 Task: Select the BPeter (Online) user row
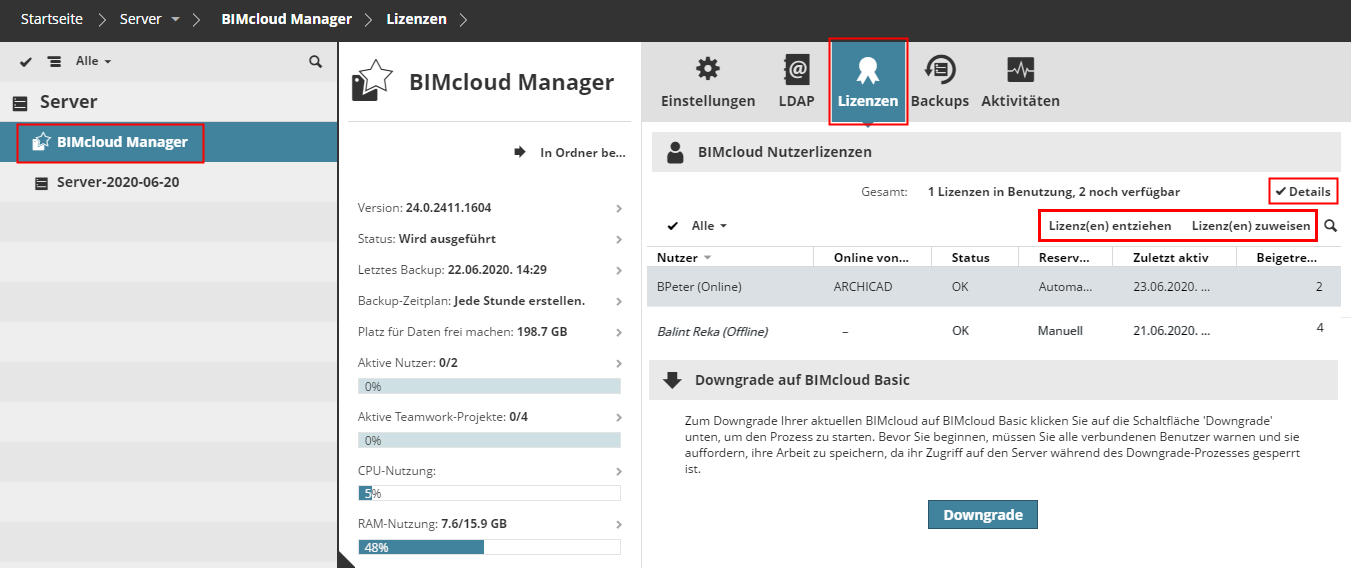tap(994, 287)
